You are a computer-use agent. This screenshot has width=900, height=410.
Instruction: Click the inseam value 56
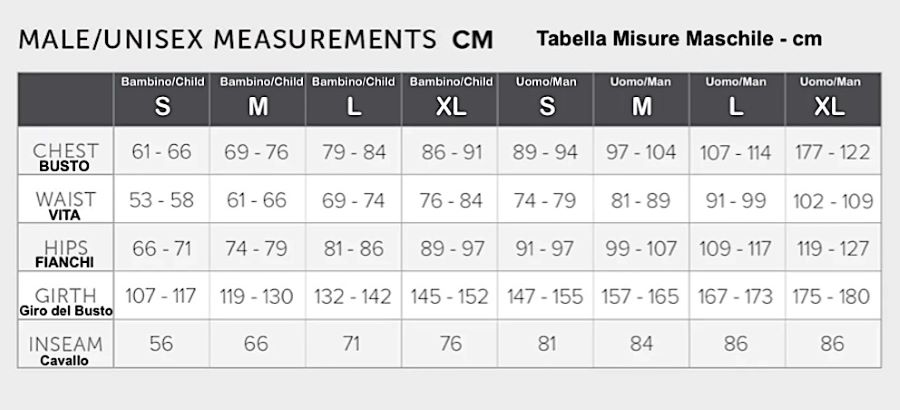[161, 344]
